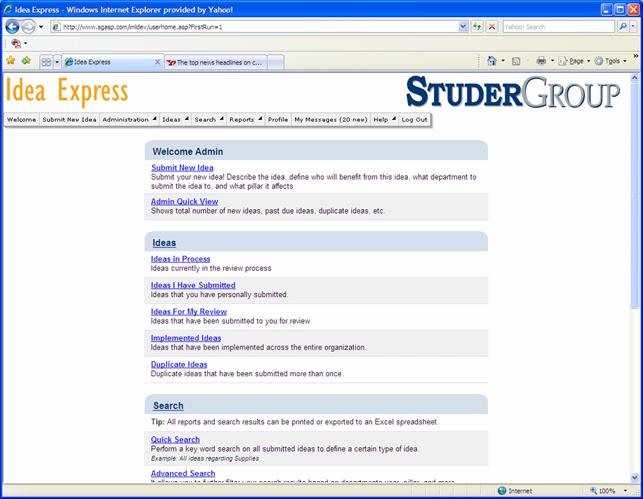Screen dimensions: 643x499
Task: Click the Add to Favorites icon
Action: [26, 61]
